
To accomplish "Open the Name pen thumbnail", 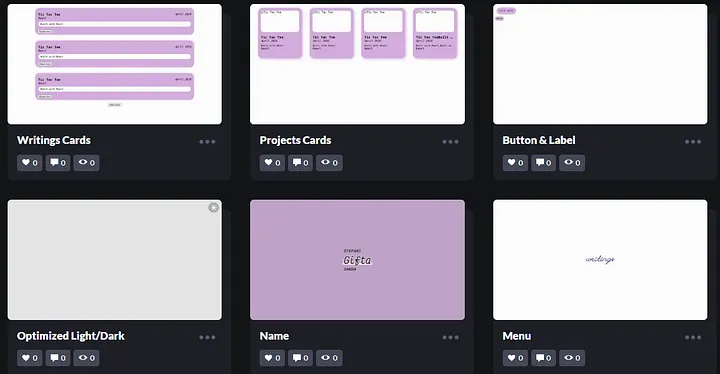I will click(357, 260).
